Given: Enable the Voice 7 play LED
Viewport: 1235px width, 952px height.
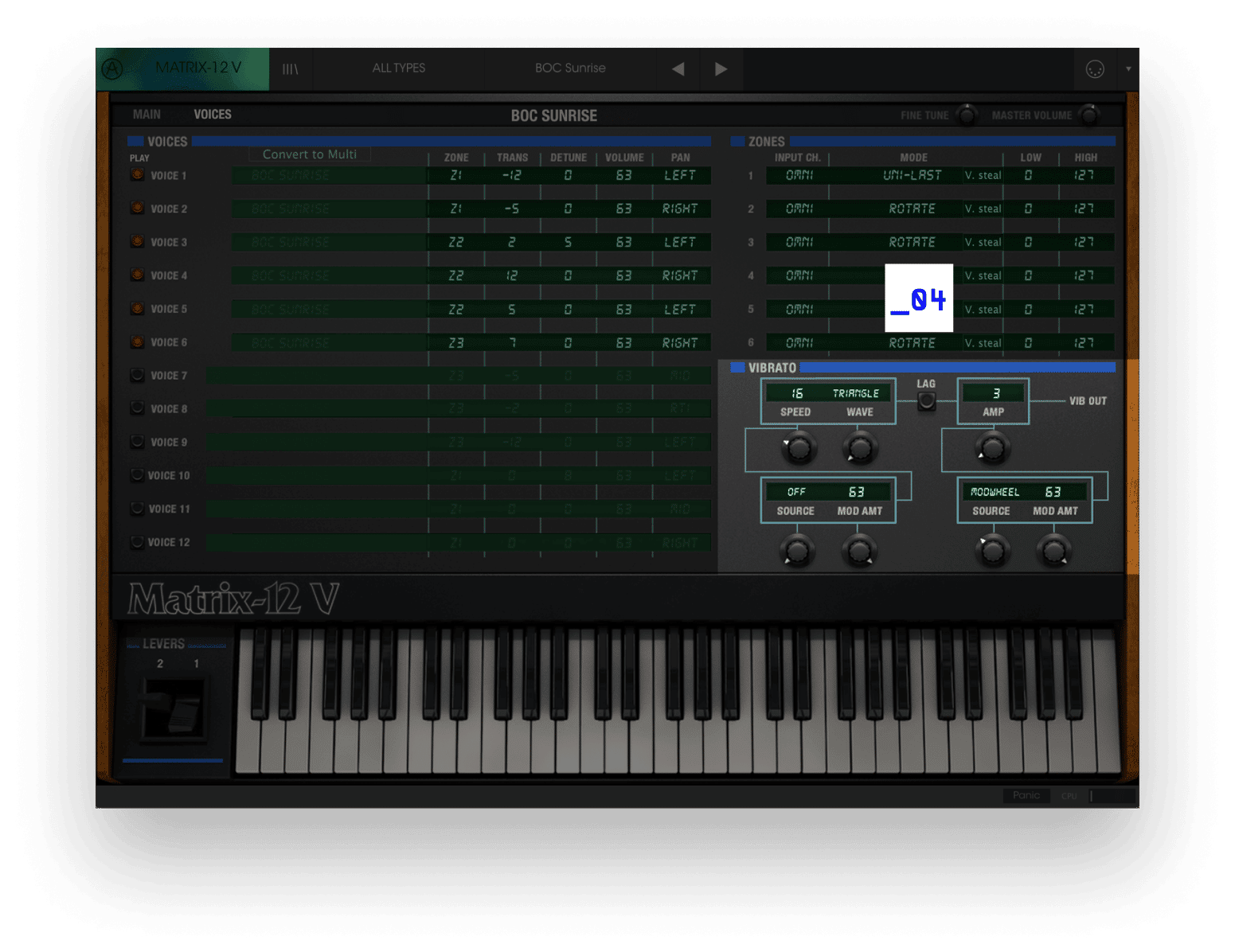Looking at the screenshot, I should click(136, 375).
